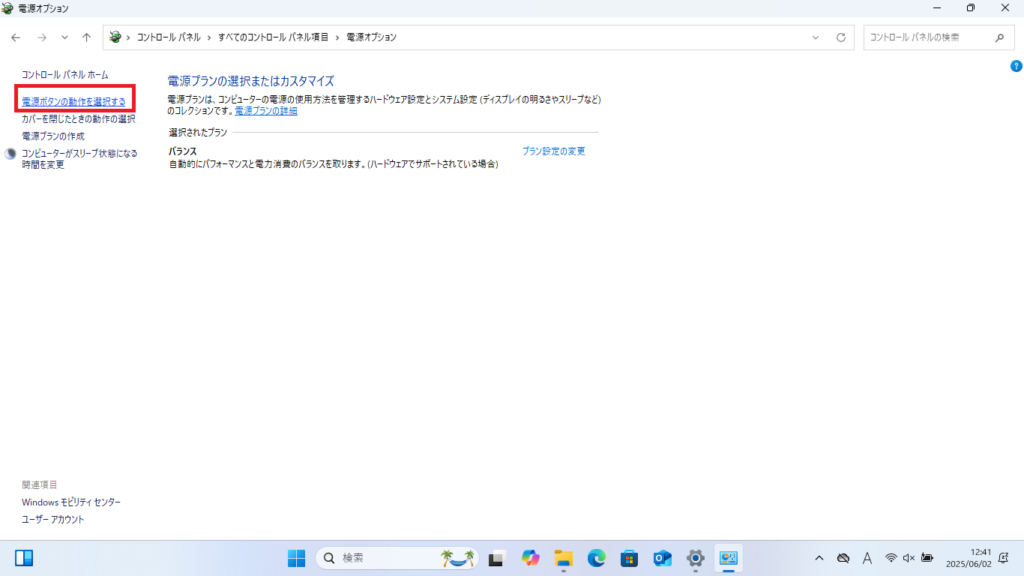The height and width of the screenshot is (576, 1024).
Task: Open the 電源プランの詳細 link
Action: click(x=266, y=111)
